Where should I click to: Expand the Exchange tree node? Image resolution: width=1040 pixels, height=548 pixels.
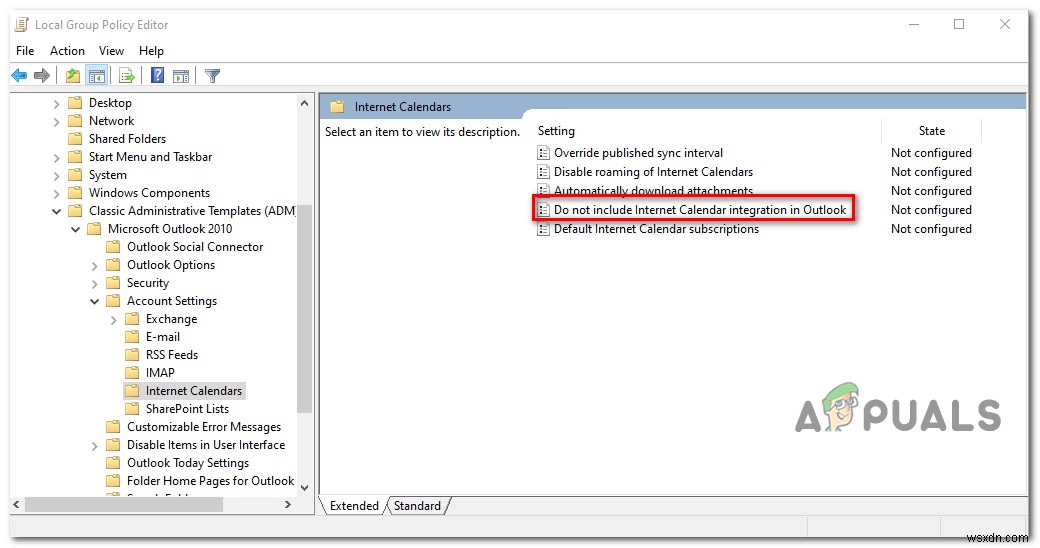click(113, 319)
